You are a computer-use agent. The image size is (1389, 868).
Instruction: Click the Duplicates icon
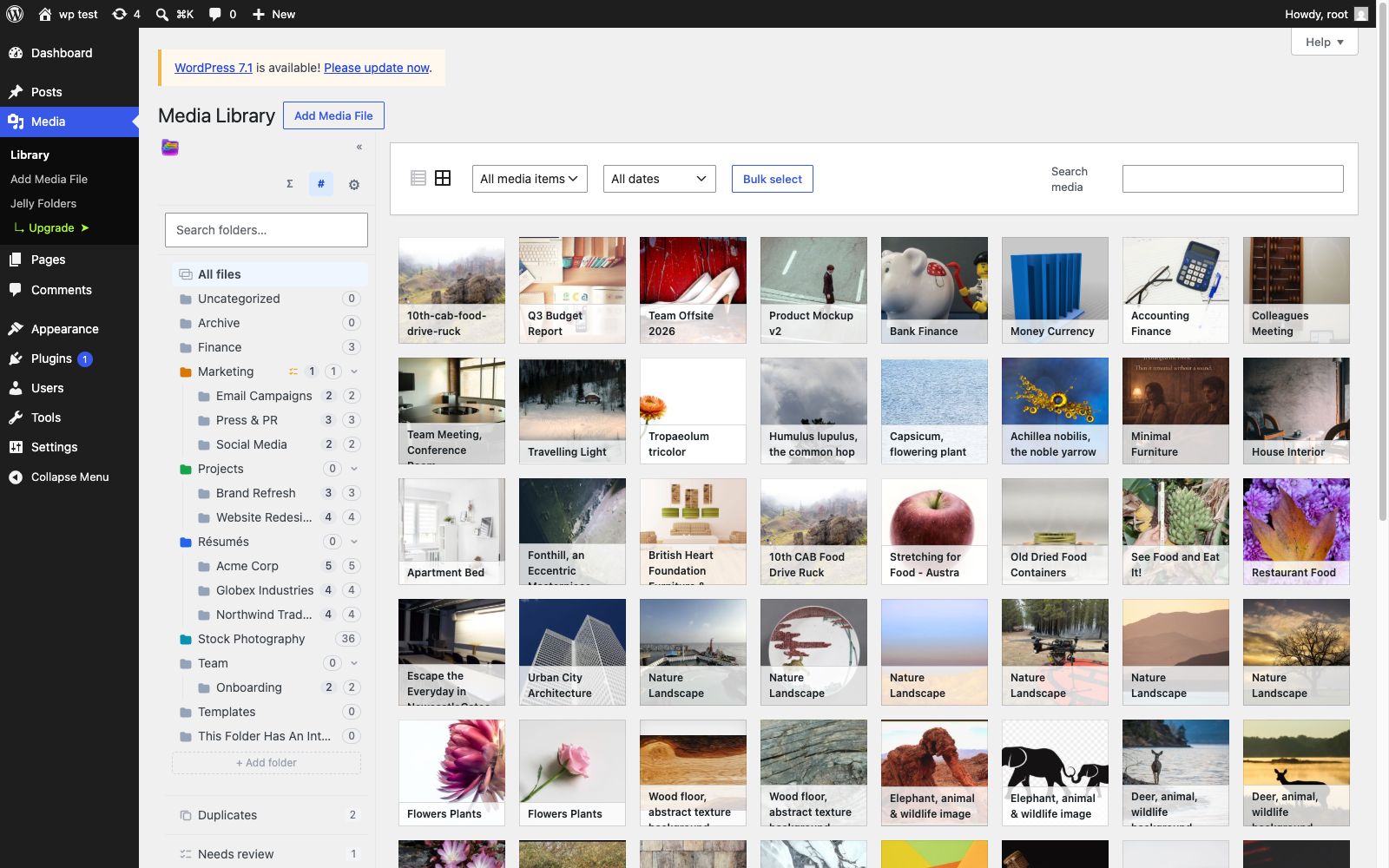[186, 815]
